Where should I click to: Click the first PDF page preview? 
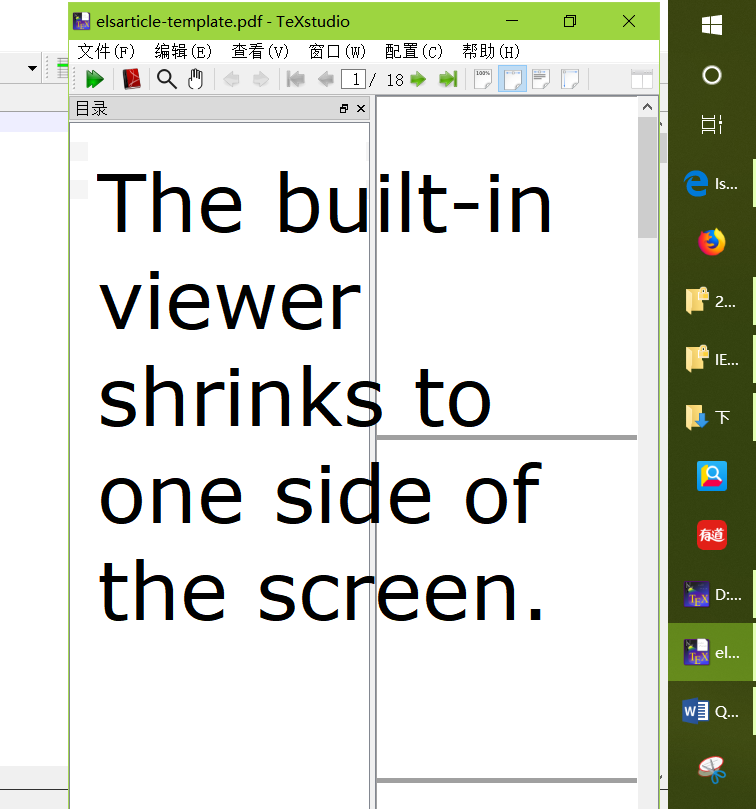[507, 266]
